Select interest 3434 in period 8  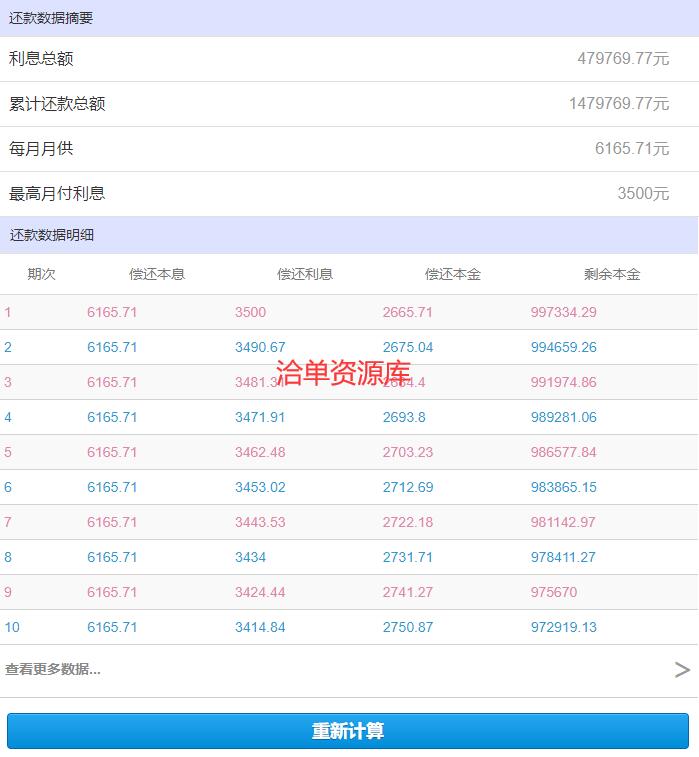pos(250,557)
